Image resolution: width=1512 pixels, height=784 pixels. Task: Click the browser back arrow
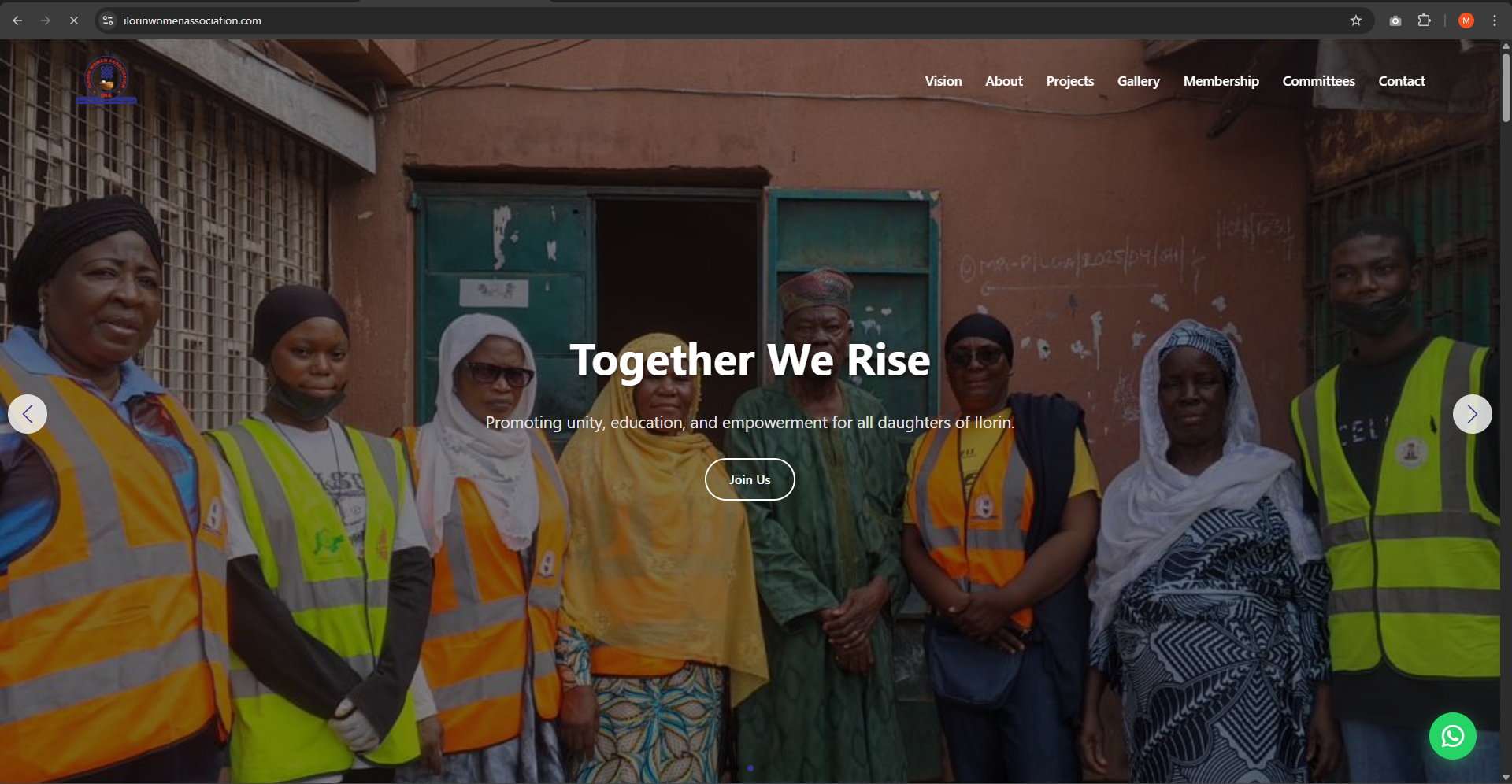click(17, 20)
